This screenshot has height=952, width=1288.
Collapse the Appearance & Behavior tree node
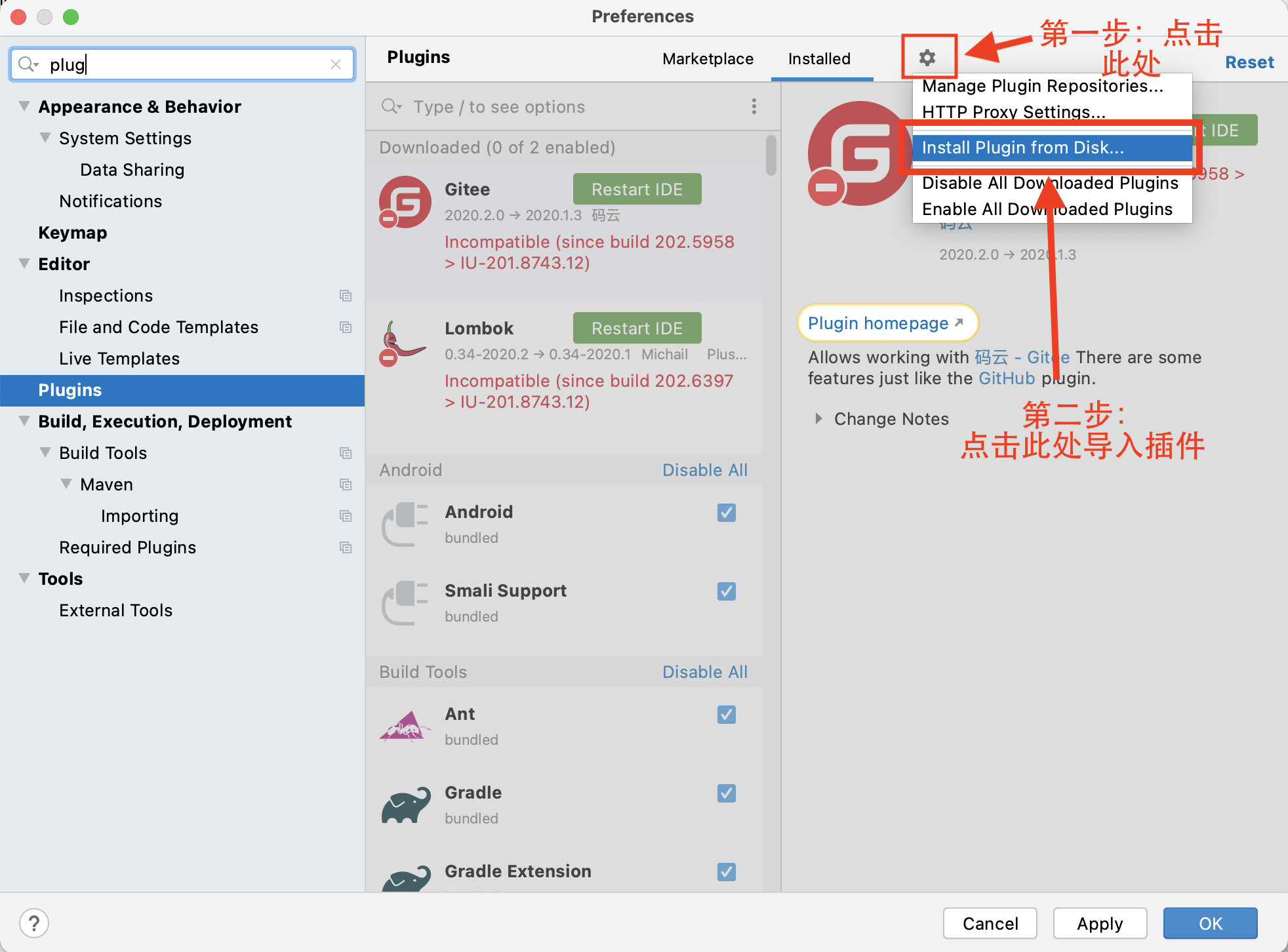click(24, 106)
